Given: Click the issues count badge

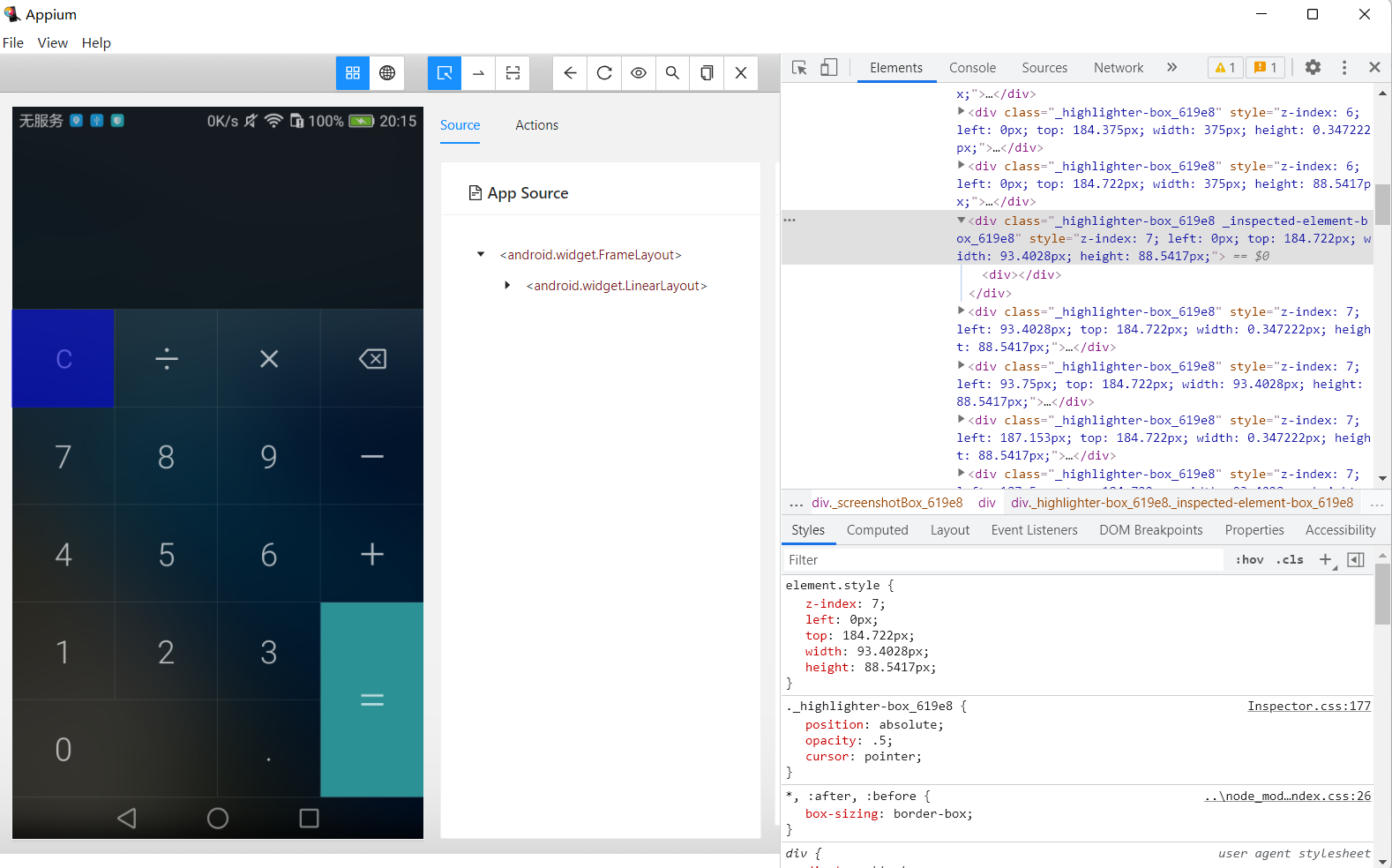Looking at the screenshot, I should point(1266,68).
